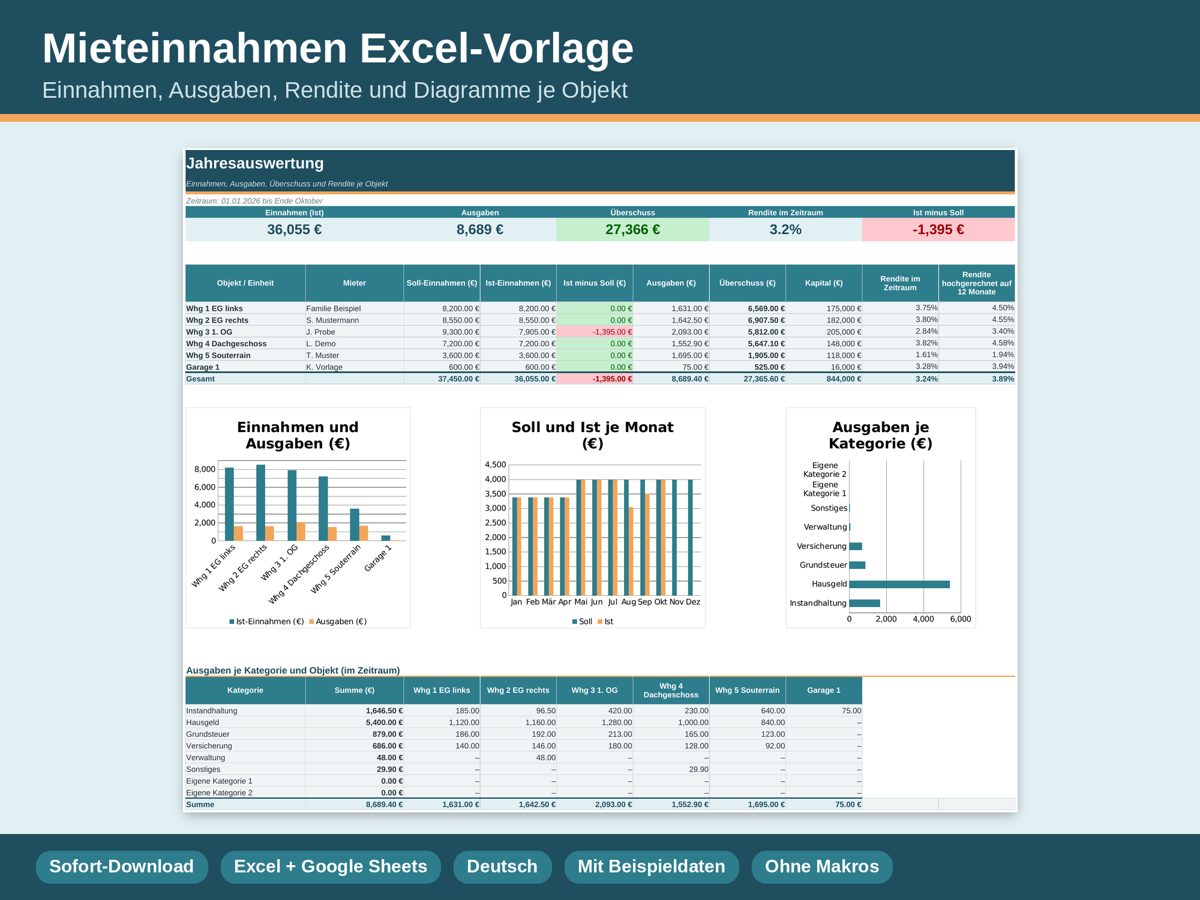The height and width of the screenshot is (900, 1200).
Task: Click the 3.2% Rendite KPI value
Action: (x=785, y=230)
